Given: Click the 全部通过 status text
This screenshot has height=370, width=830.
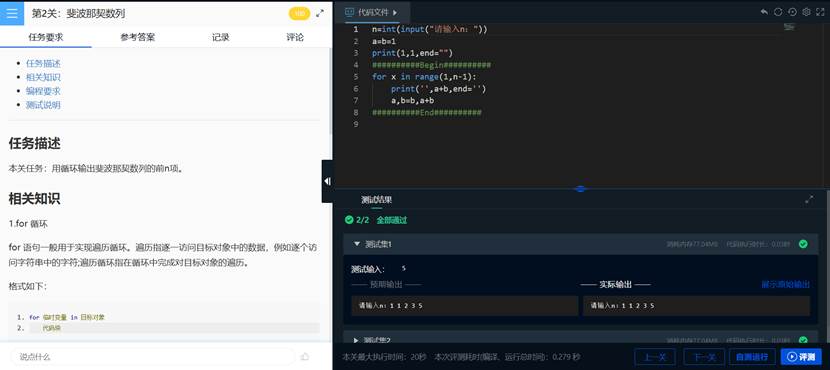Looking at the screenshot, I should click(x=392, y=220).
